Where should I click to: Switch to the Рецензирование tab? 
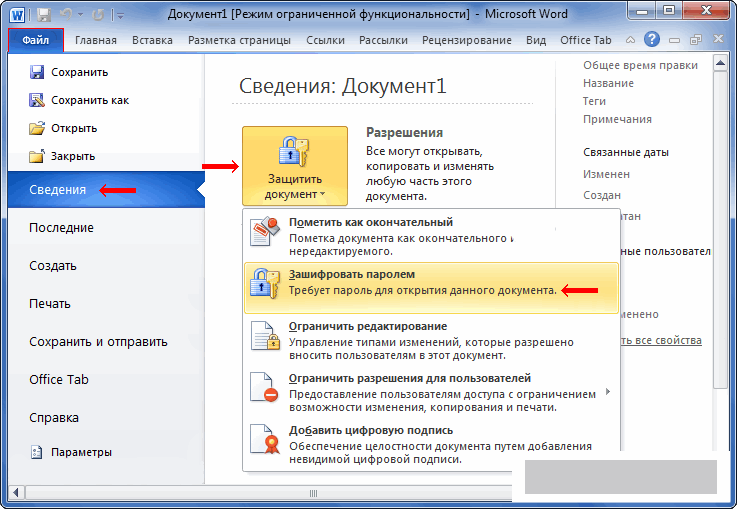467,40
